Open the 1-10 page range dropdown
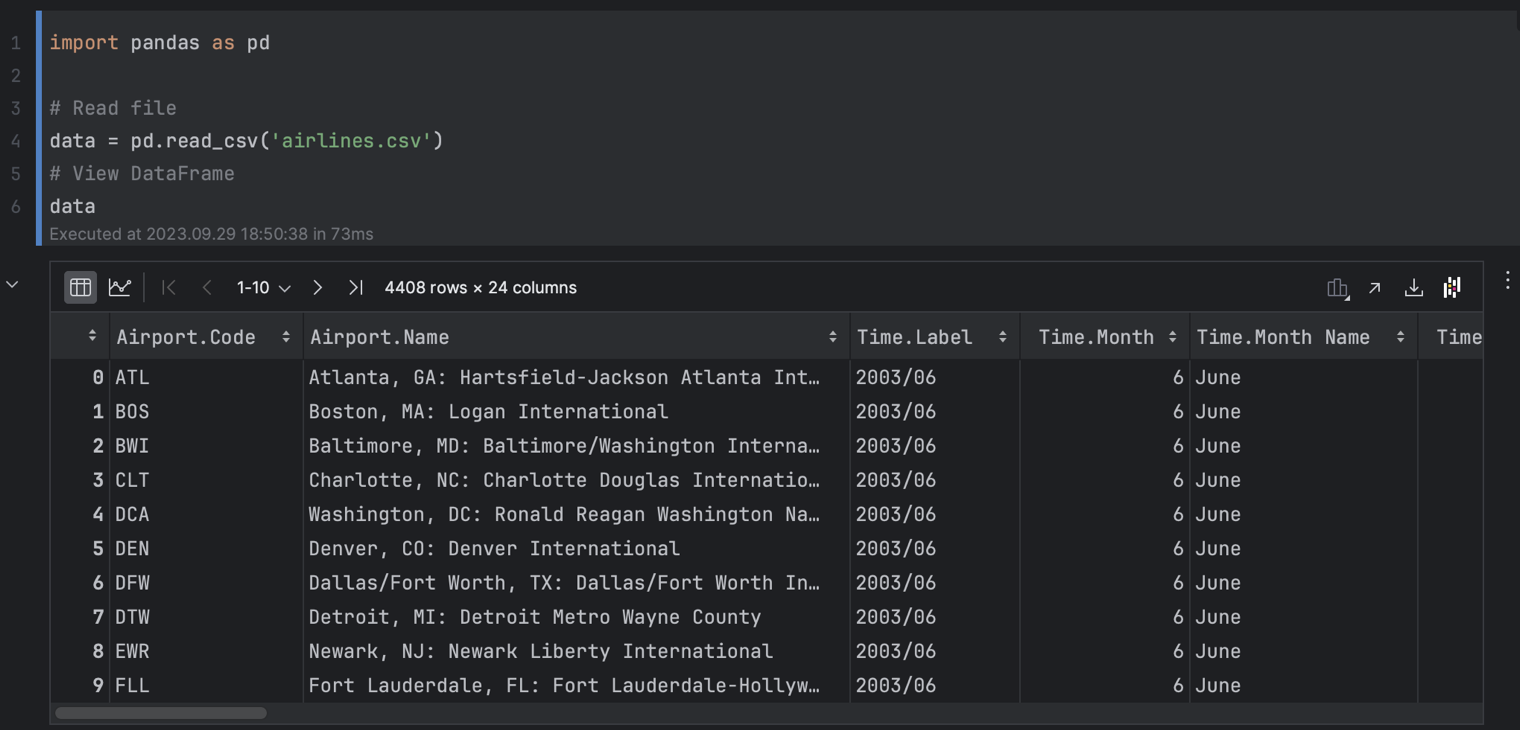1520x730 pixels. [261, 287]
